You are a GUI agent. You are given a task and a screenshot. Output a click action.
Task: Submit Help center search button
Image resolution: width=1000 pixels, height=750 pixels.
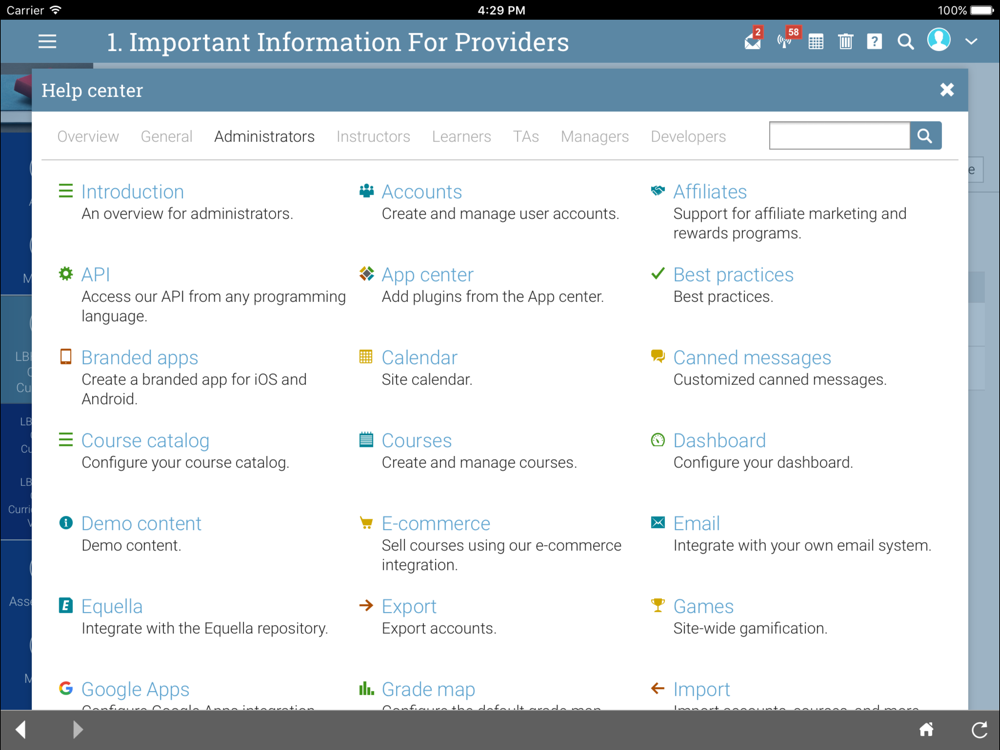[925, 136]
